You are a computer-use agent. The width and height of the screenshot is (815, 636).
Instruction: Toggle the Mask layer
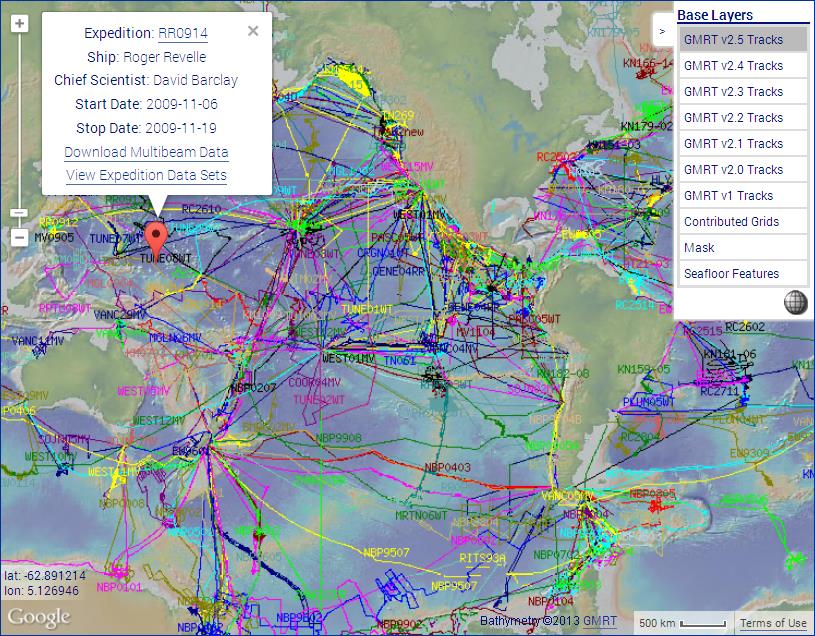(x=743, y=248)
